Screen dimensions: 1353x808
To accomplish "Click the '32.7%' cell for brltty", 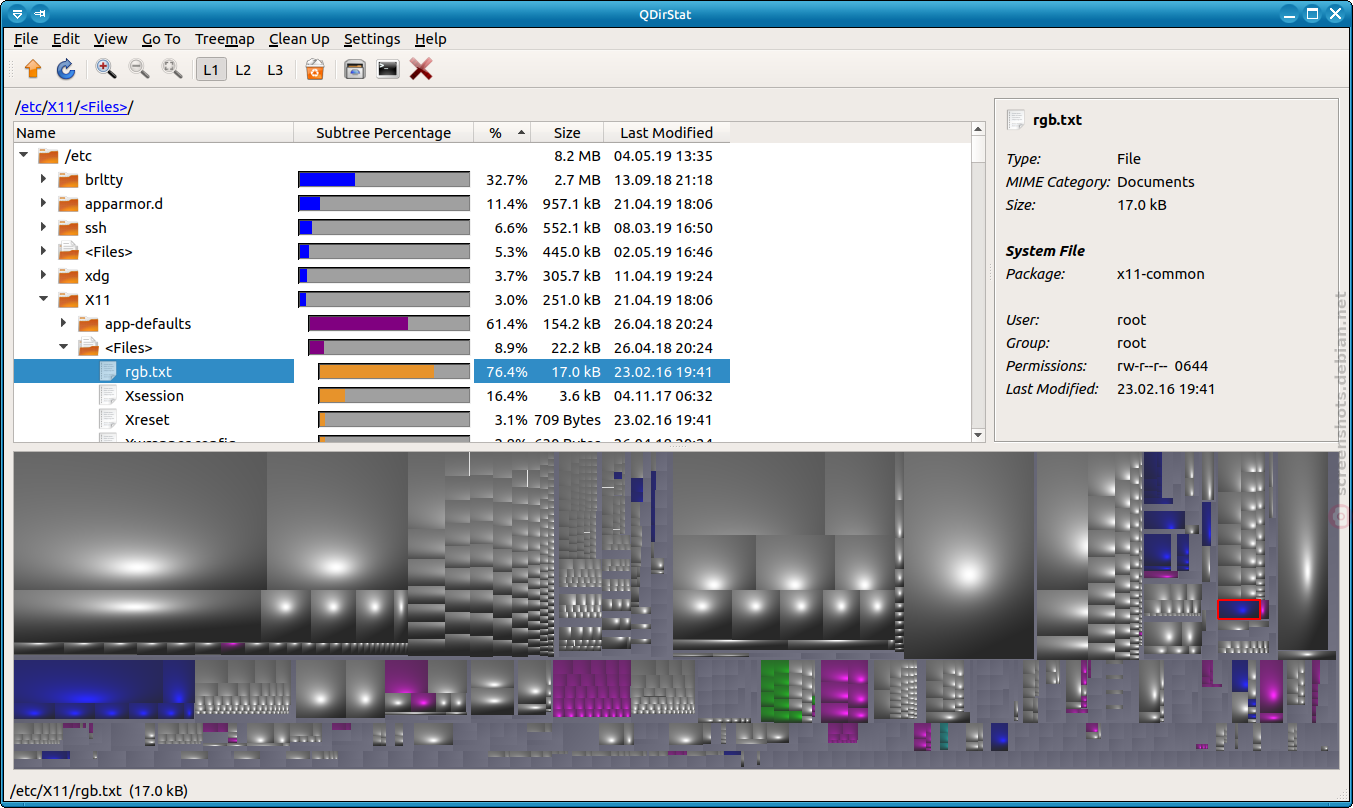I will coord(506,180).
